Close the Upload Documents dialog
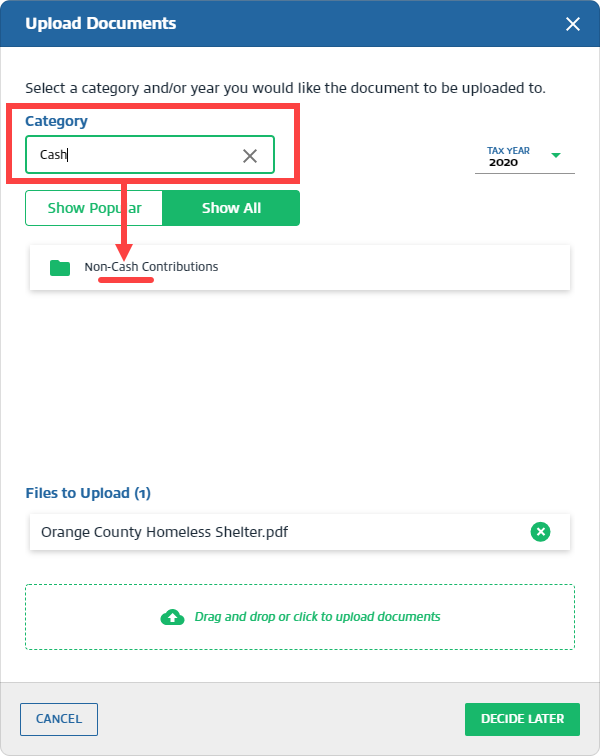The width and height of the screenshot is (600, 756). pyautogui.click(x=573, y=24)
